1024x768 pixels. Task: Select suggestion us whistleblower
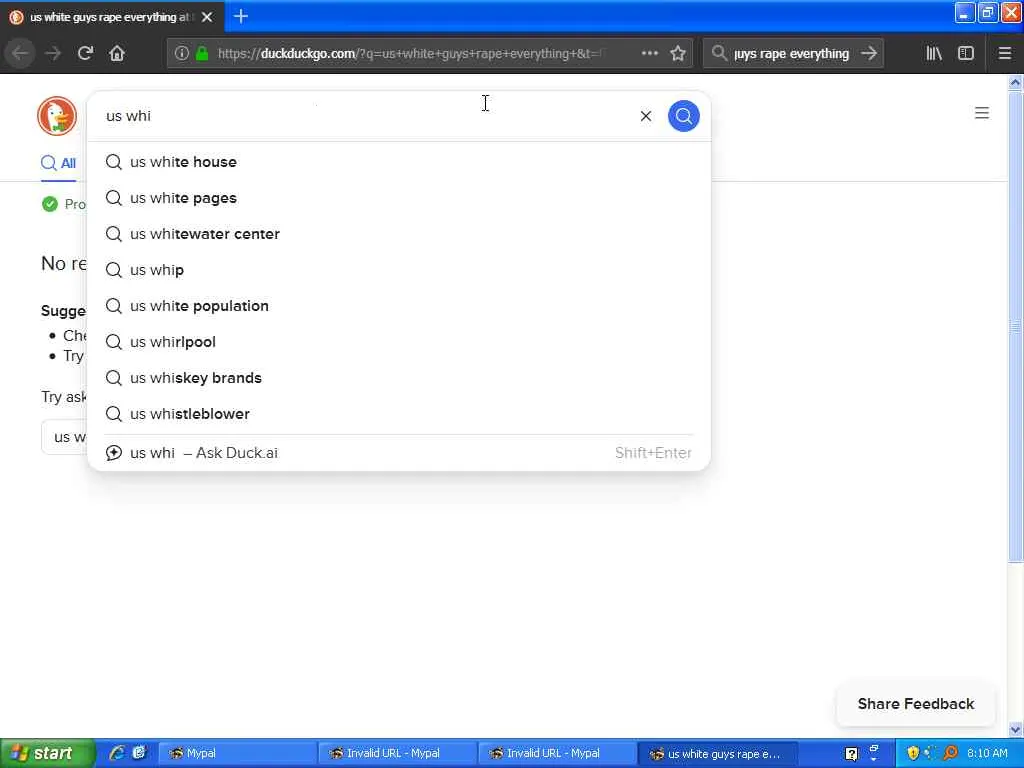[398, 413]
